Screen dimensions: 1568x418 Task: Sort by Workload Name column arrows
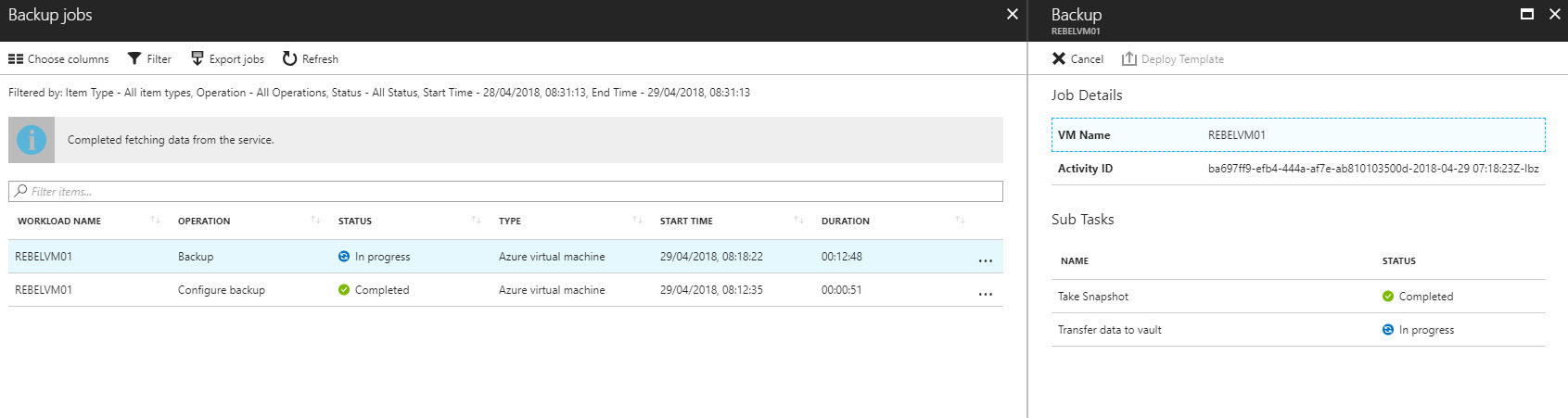click(155, 221)
